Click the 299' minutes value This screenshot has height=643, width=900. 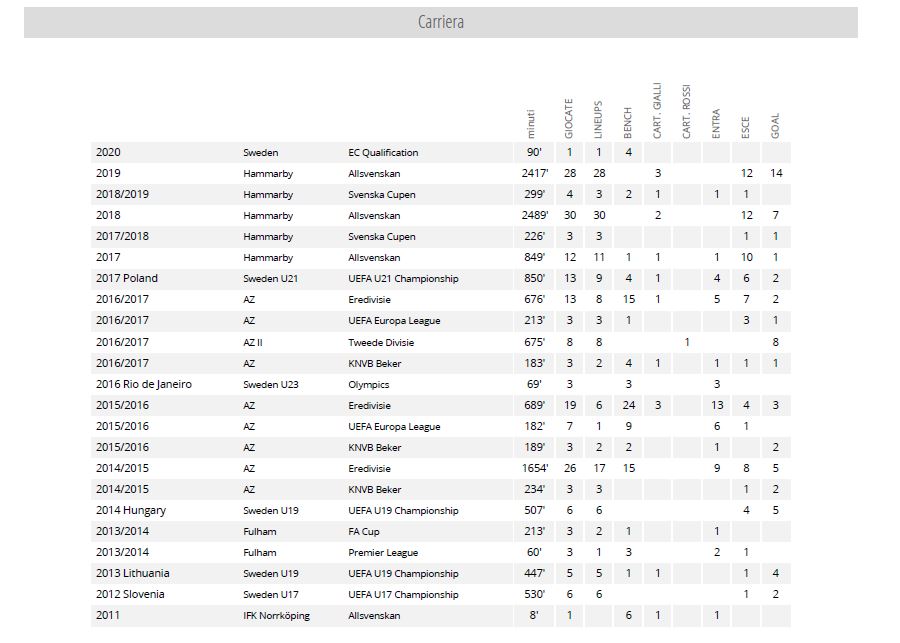pos(534,194)
